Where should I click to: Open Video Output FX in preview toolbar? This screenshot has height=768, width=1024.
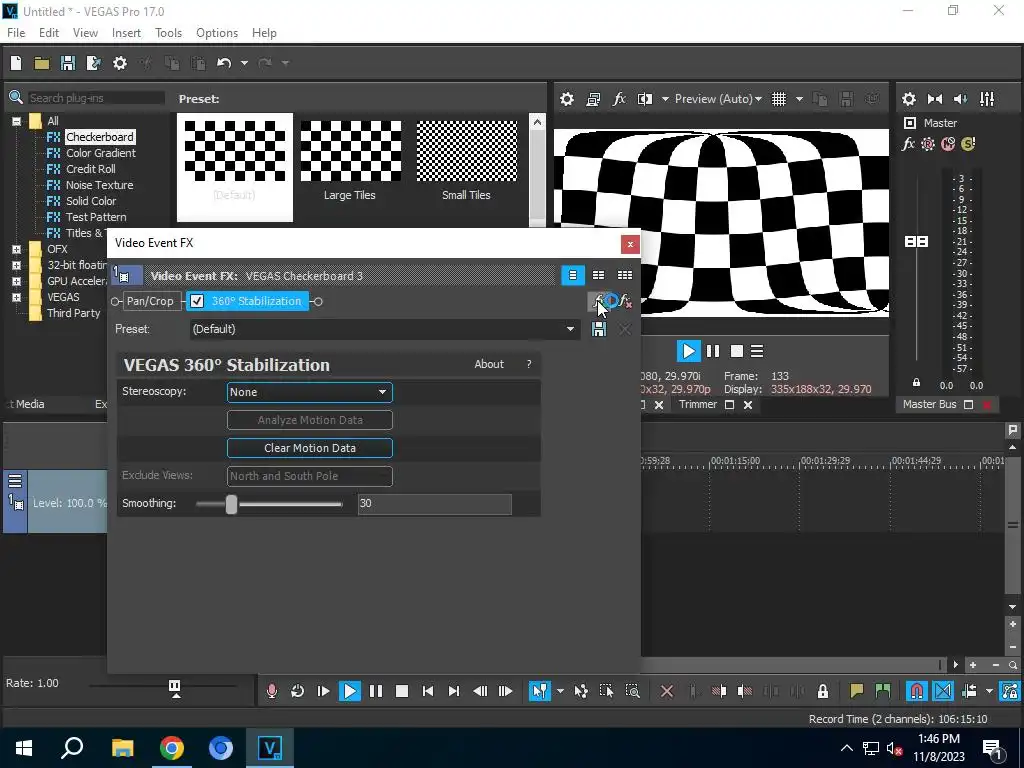pos(619,99)
